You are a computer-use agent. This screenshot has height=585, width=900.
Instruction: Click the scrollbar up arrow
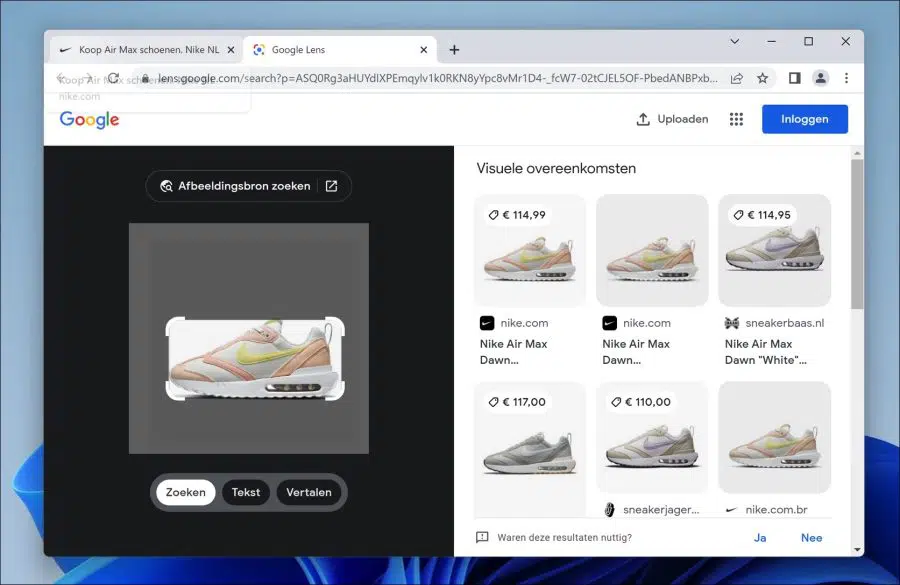tap(857, 153)
